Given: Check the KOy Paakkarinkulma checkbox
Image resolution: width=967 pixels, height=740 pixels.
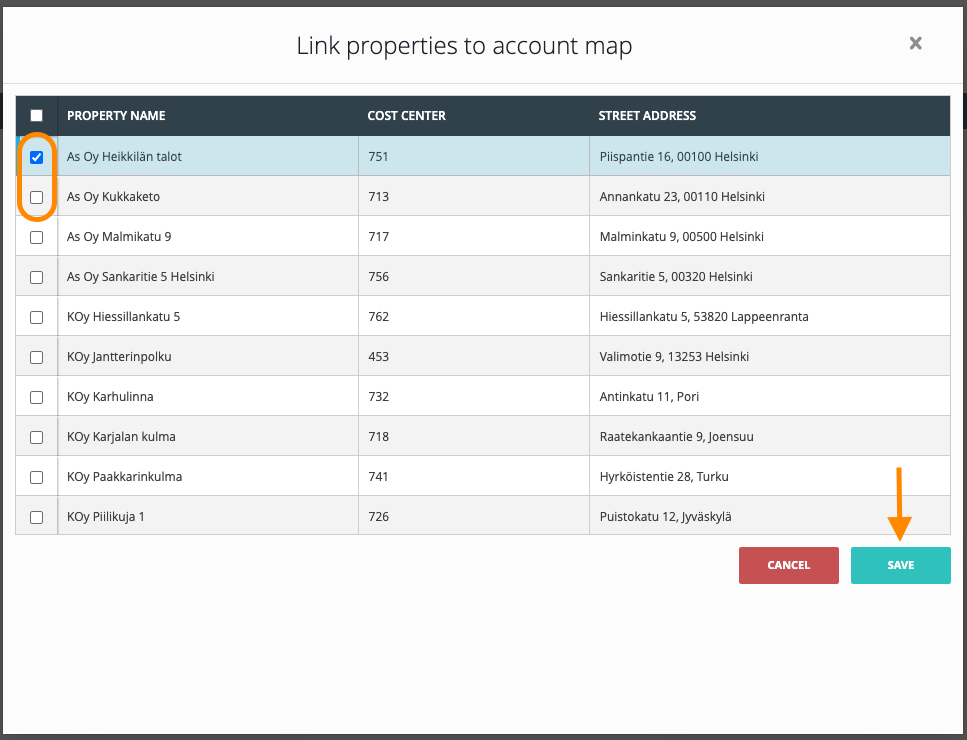Looking at the screenshot, I should click(x=37, y=477).
